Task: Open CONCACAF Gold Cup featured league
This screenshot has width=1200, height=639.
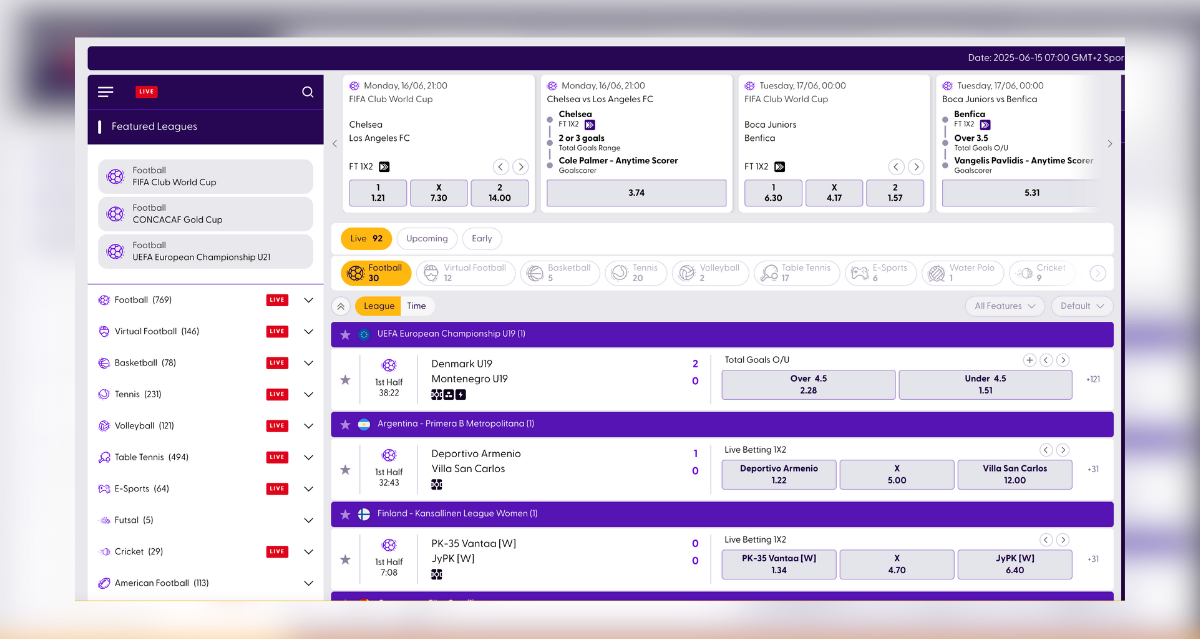Action: coord(205,214)
